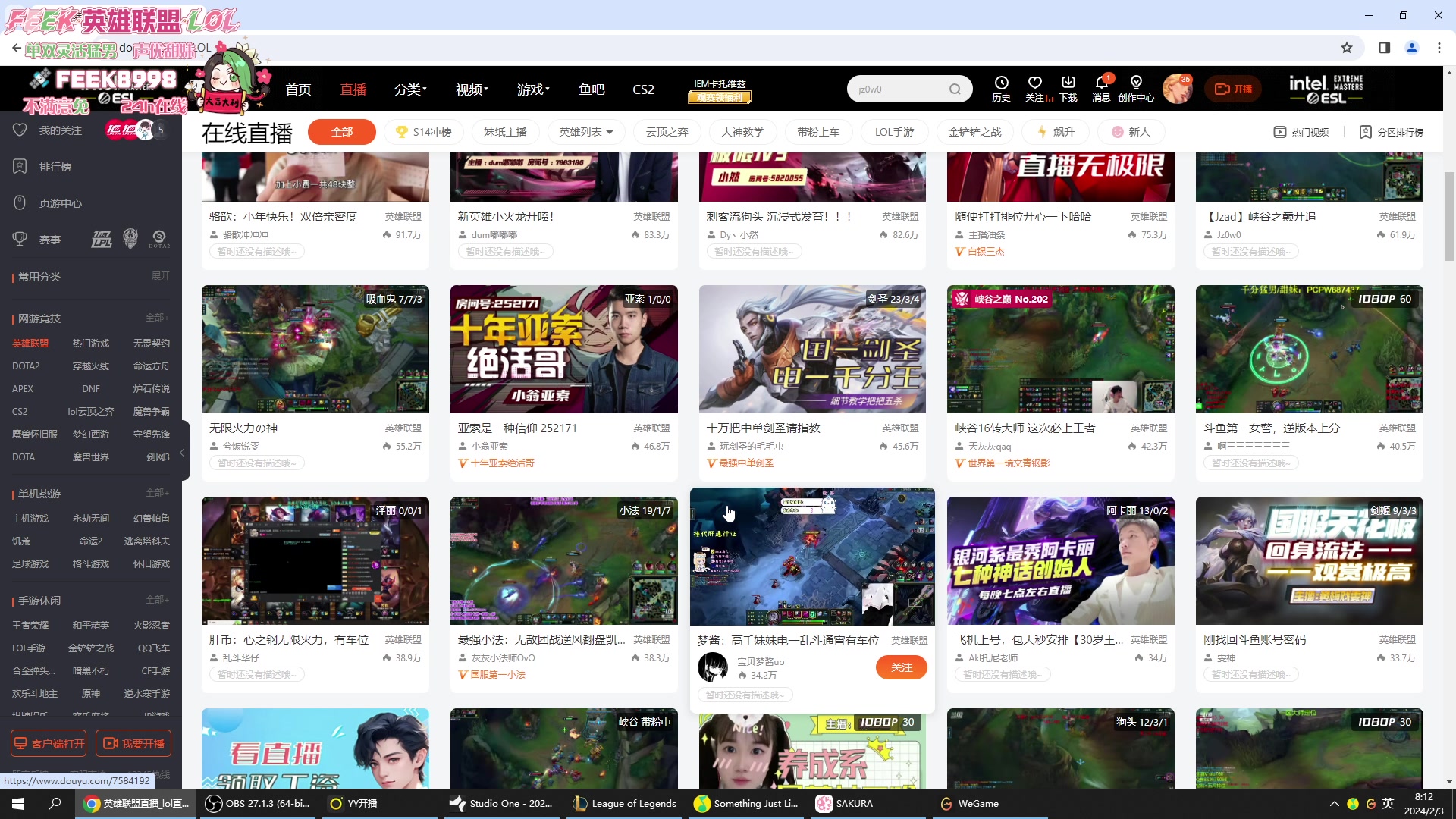Switch to OBS in taskbar
Screen dimensions: 1456x819
point(259,804)
